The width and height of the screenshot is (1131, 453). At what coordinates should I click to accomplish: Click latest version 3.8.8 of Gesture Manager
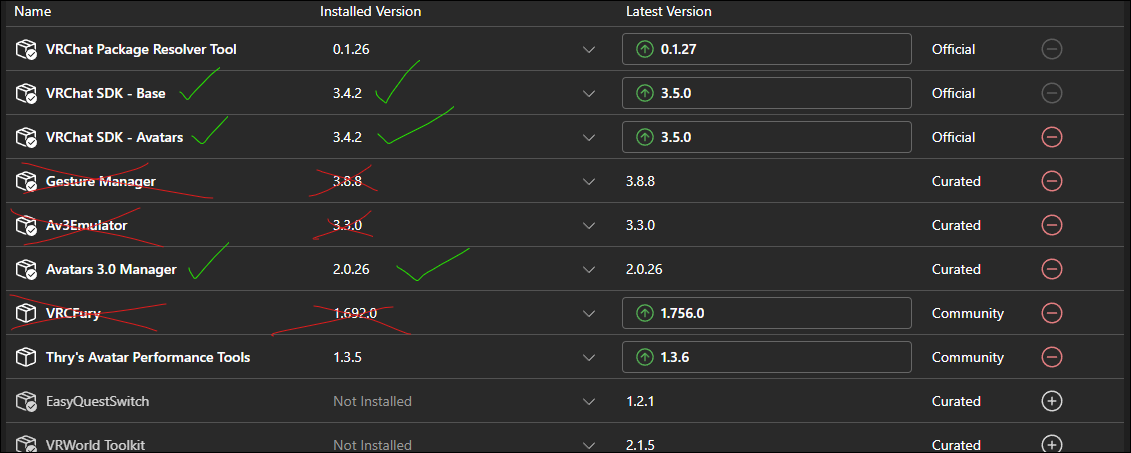tap(641, 181)
